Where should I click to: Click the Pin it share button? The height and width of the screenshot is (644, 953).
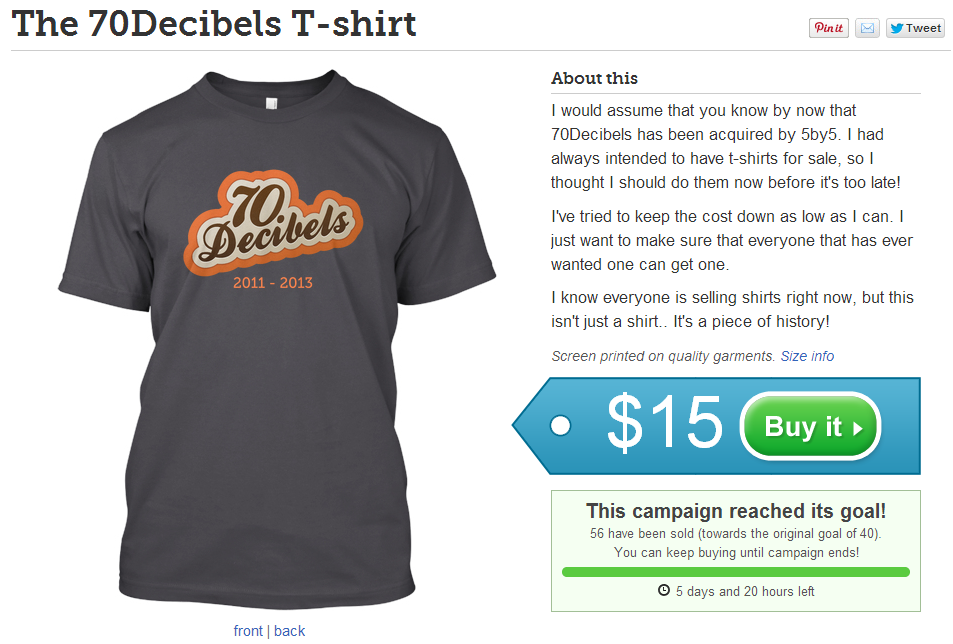pyautogui.click(x=828, y=28)
